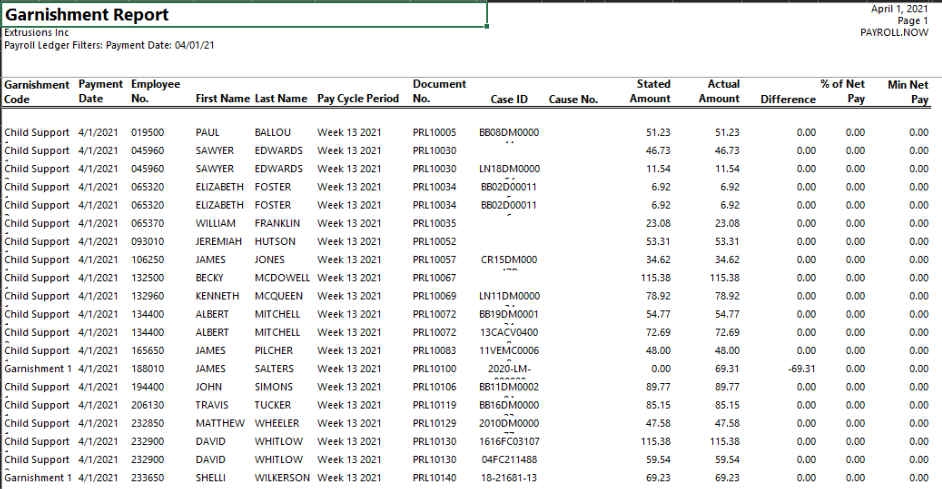The width and height of the screenshot is (942, 489).
Task: Select document number PRL10005
Action: (434, 132)
